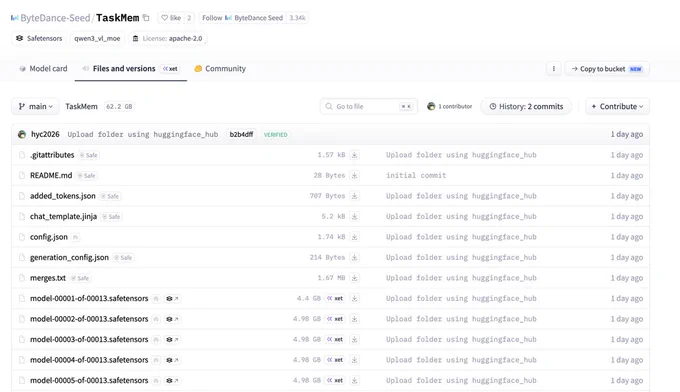Click the VERIFIED badge on latest commit
This screenshot has height=392, width=680.
click(275, 134)
